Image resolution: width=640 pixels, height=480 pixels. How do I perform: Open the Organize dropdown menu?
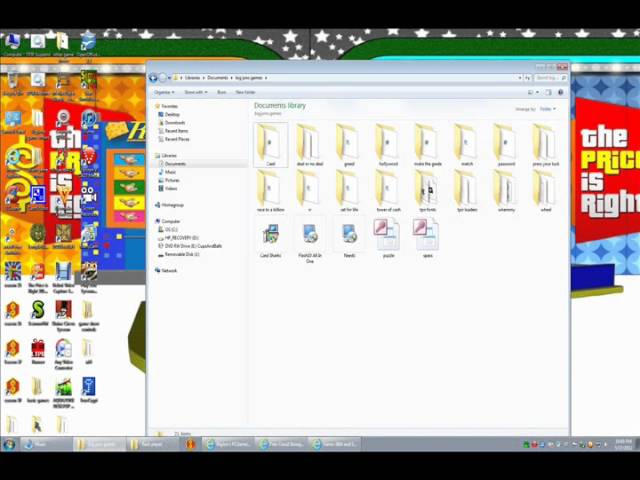coord(164,92)
